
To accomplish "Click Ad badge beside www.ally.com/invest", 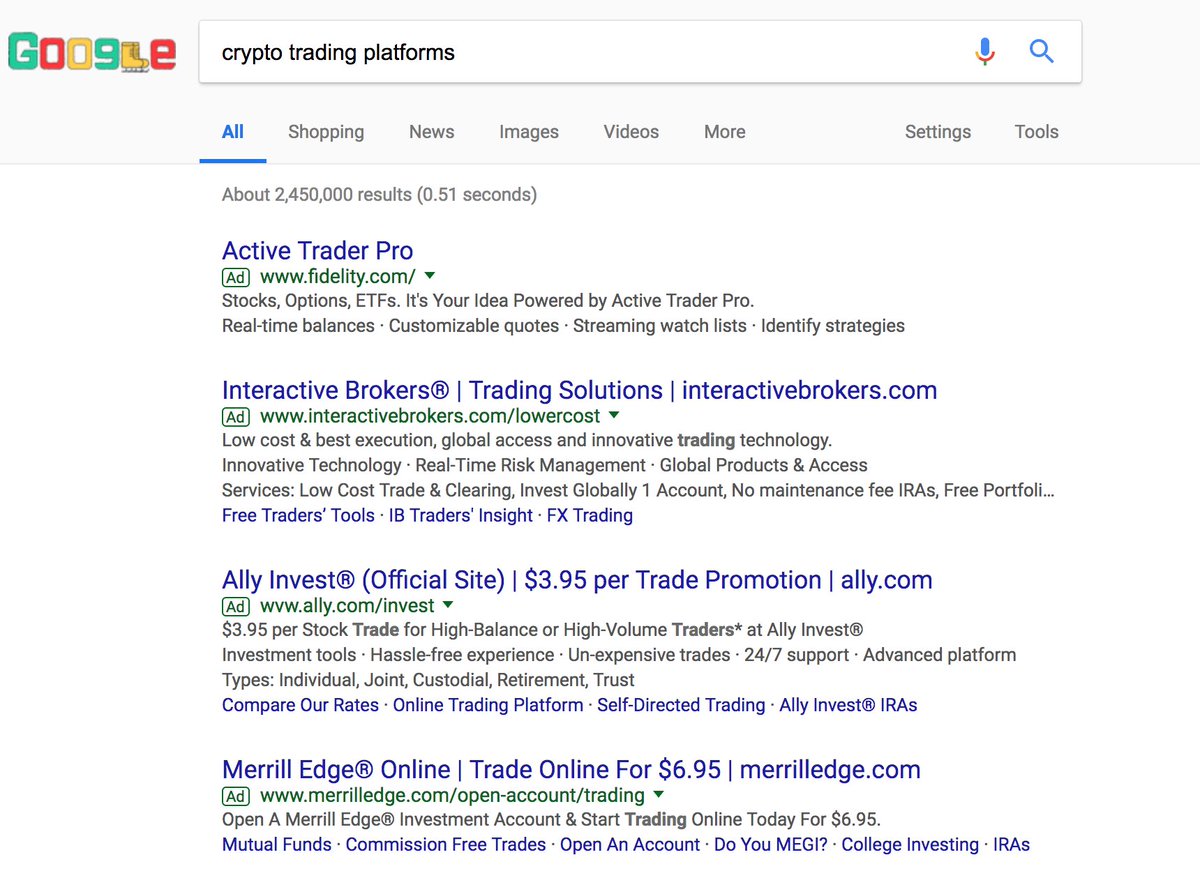I will click(236, 606).
